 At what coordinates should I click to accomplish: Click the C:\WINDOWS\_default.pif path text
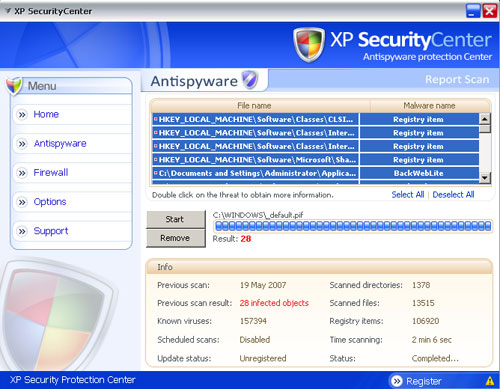coord(258,215)
